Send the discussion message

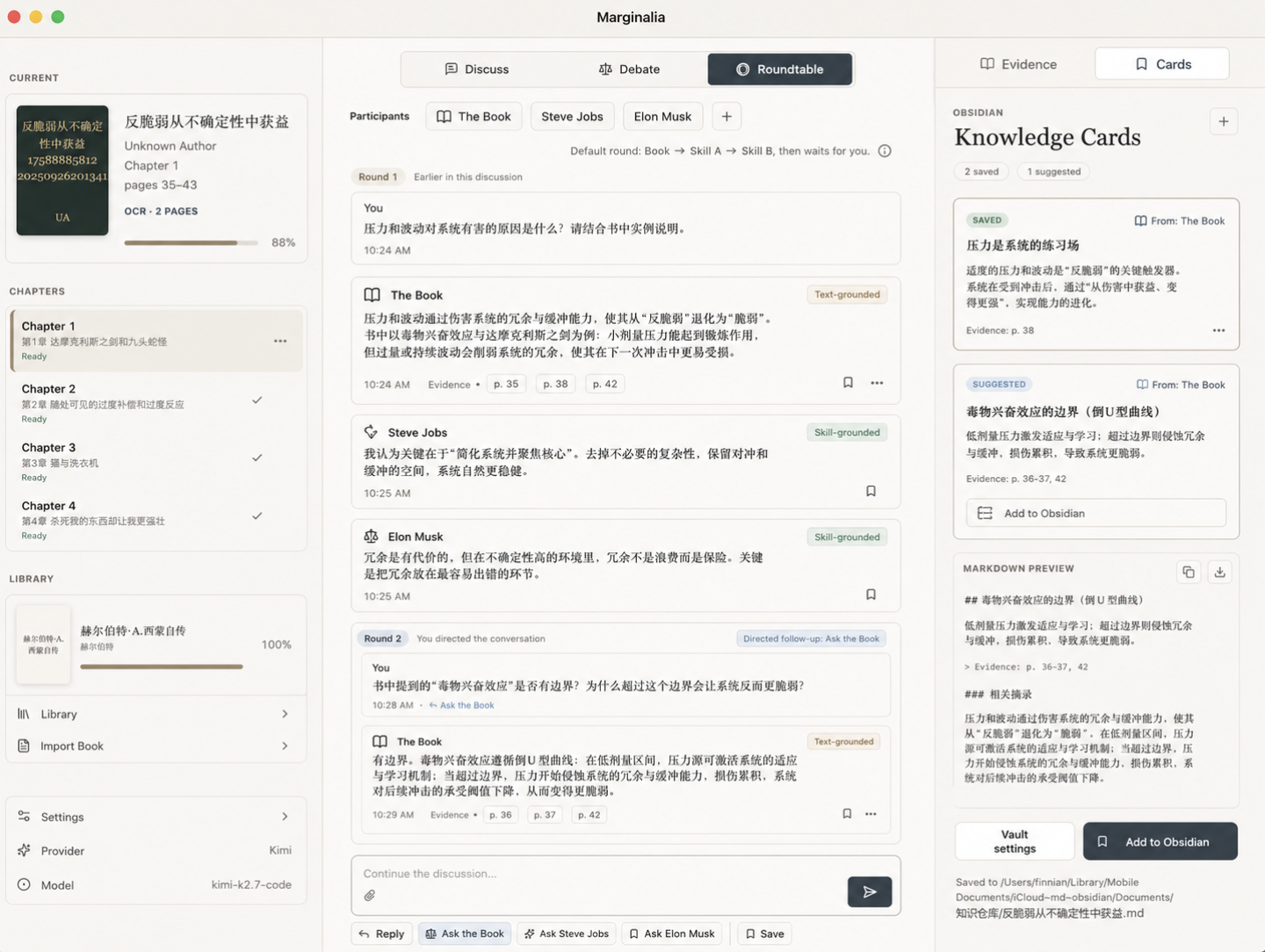click(870, 891)
